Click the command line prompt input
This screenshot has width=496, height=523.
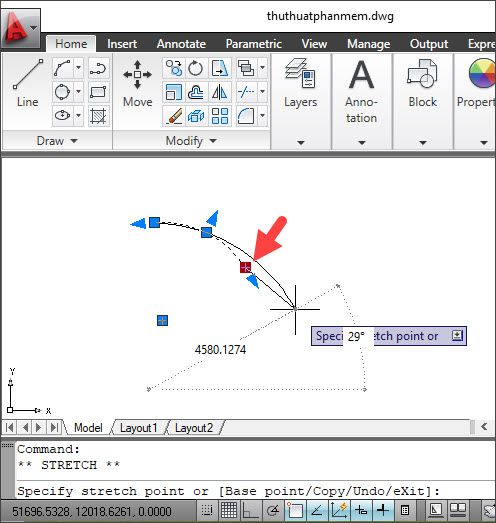point(256,491)
